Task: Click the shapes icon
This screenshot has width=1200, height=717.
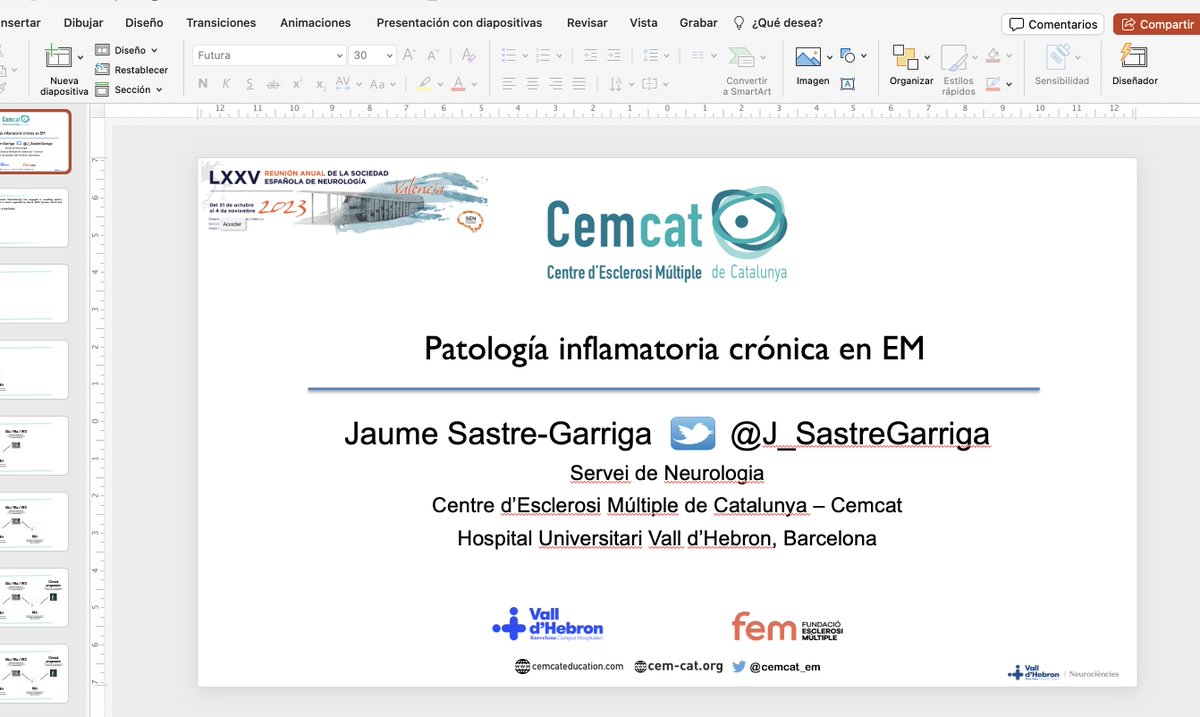Action: tap(848, 56)
